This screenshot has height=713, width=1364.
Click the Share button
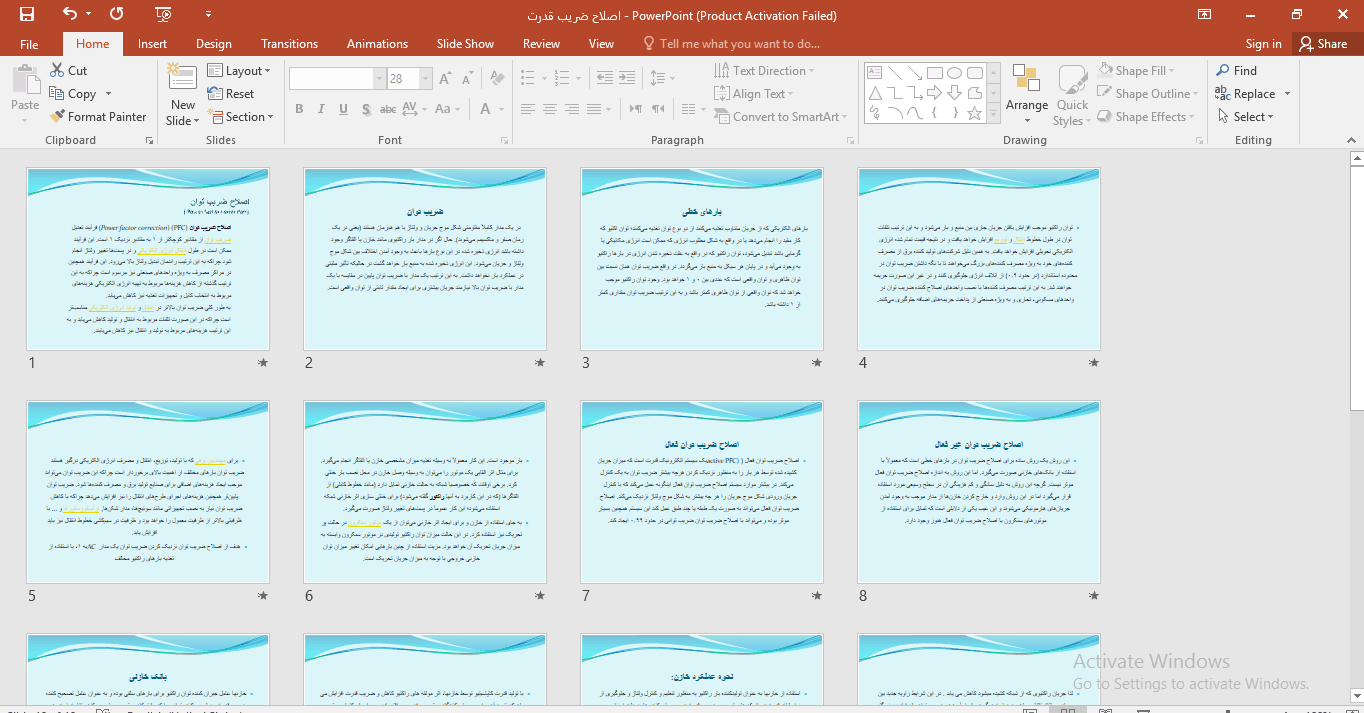click(1322, 44)
